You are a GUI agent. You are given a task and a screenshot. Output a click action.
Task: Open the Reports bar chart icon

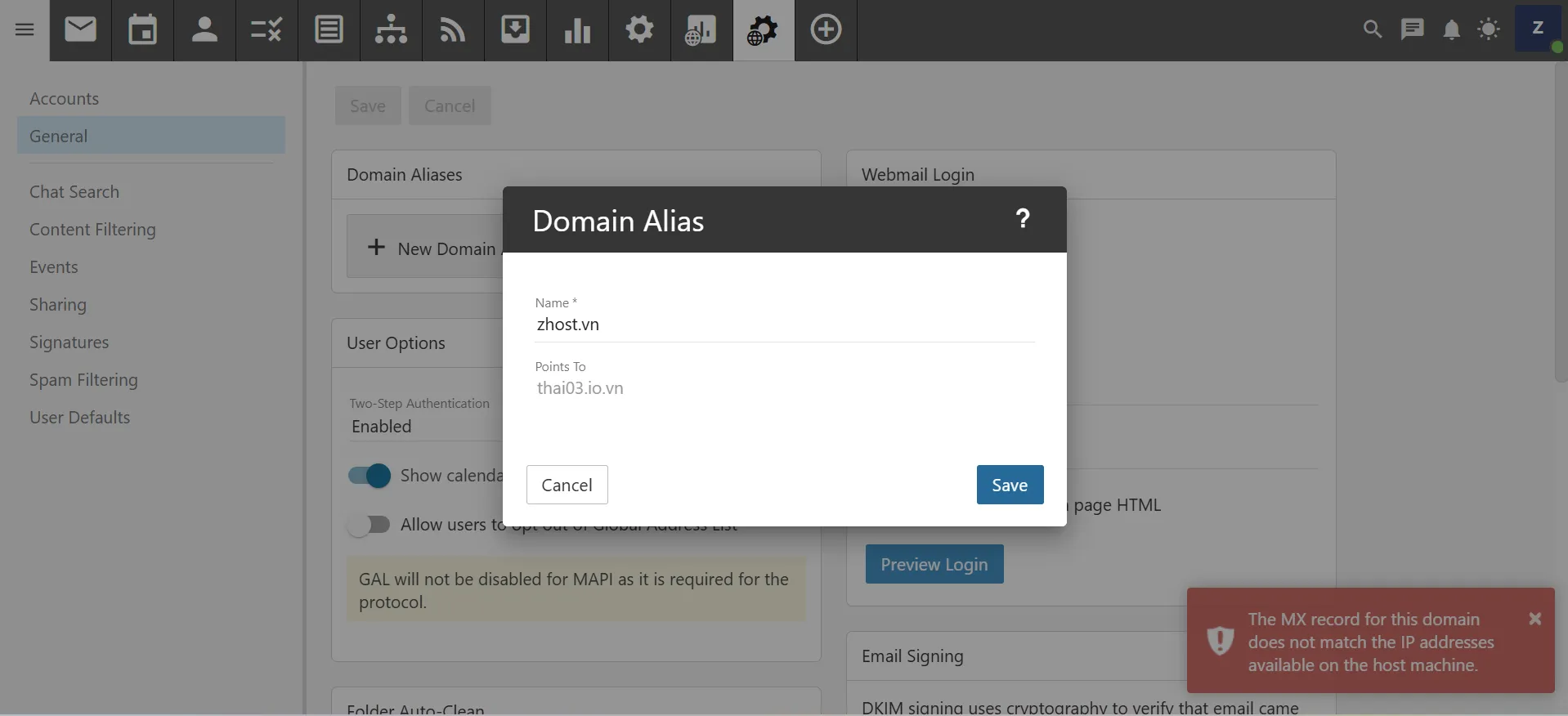[577, 30]
